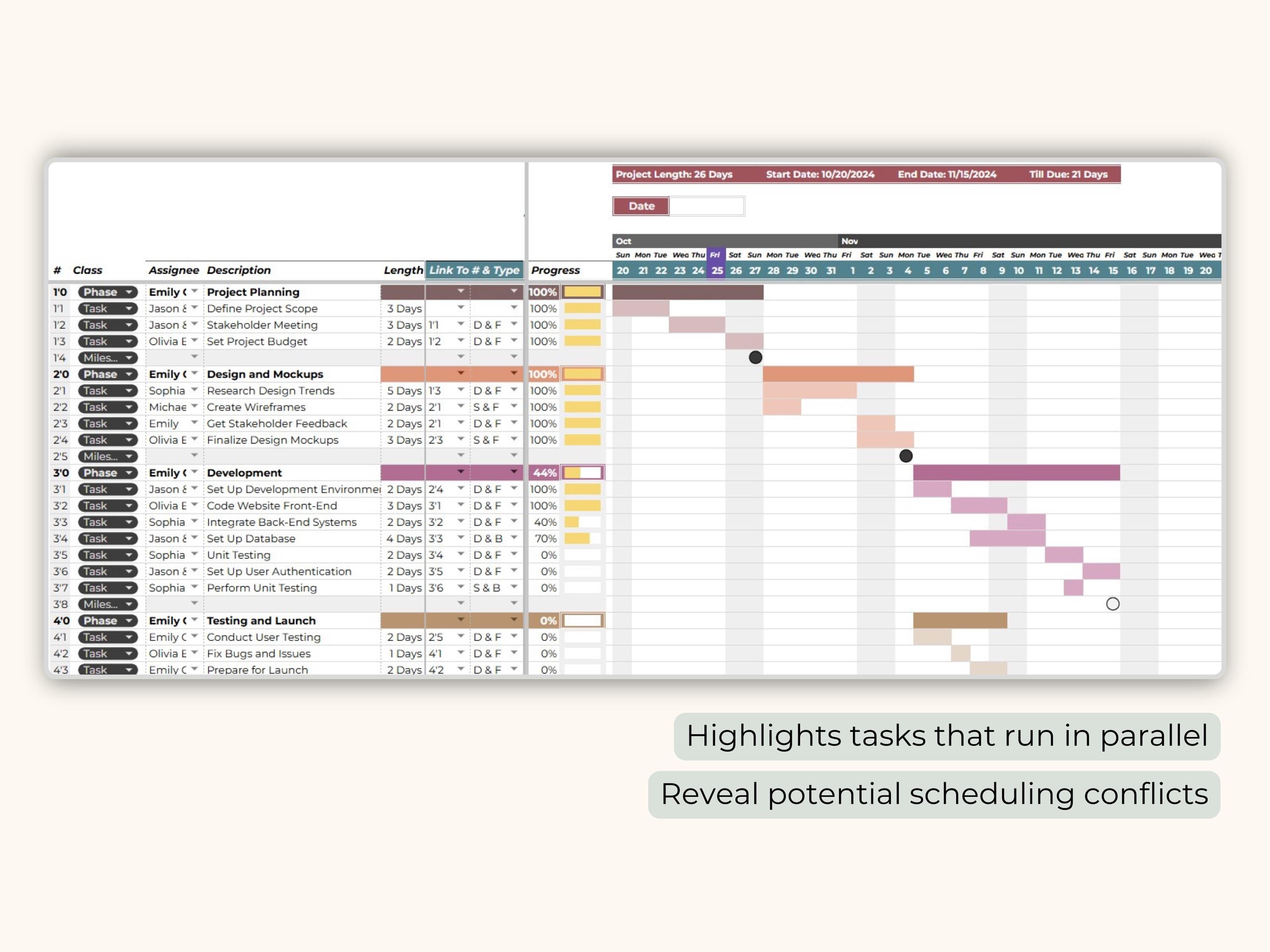The height and width of the screenshot is (952, 1270).
Task: Click the hollow milestone circle on row 3'8
Action: (1113, 604)
